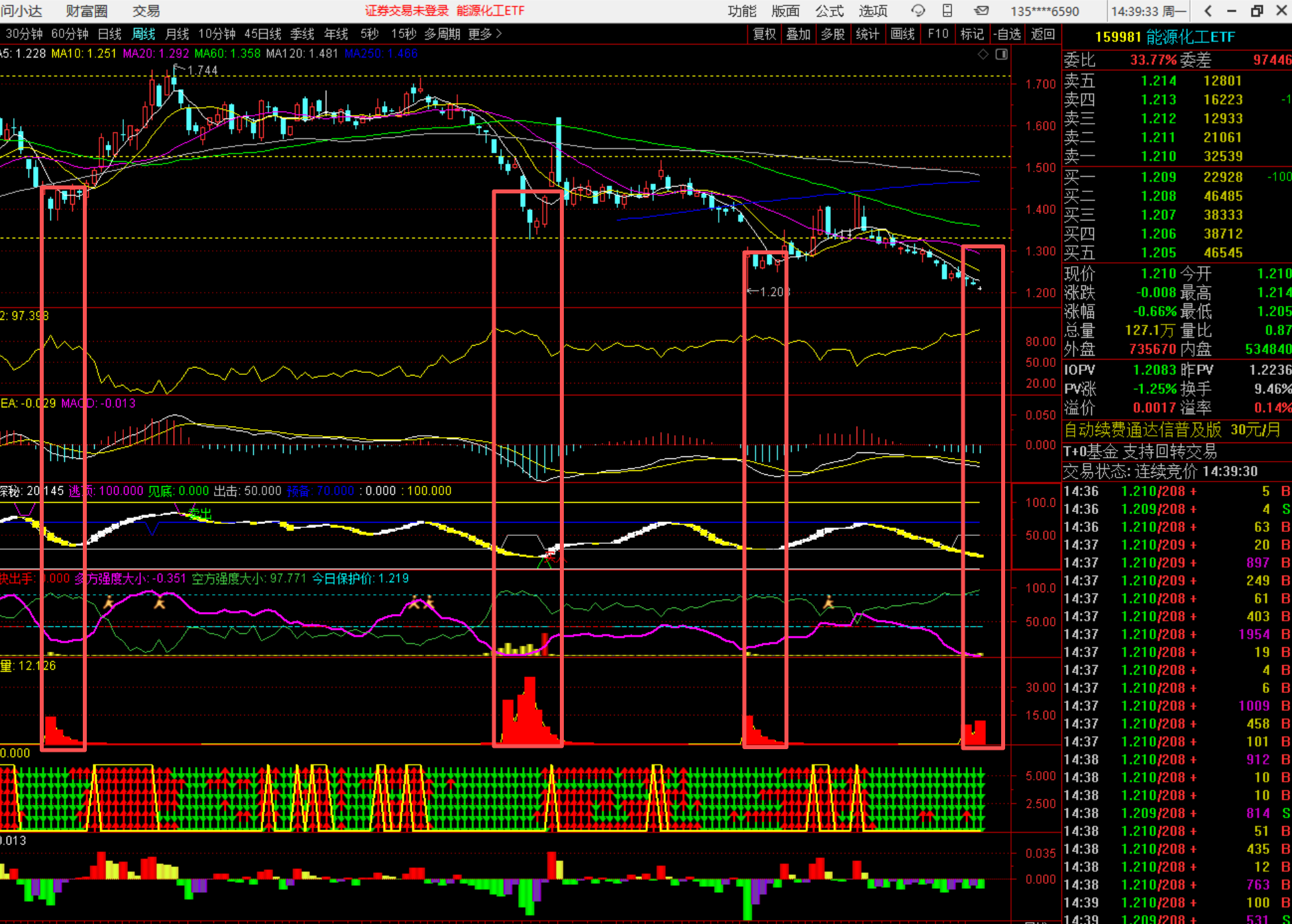Select the 60分钟 timeframe tab
The width and height of the screenshot is (1292, 924).
tap(70, 34)
